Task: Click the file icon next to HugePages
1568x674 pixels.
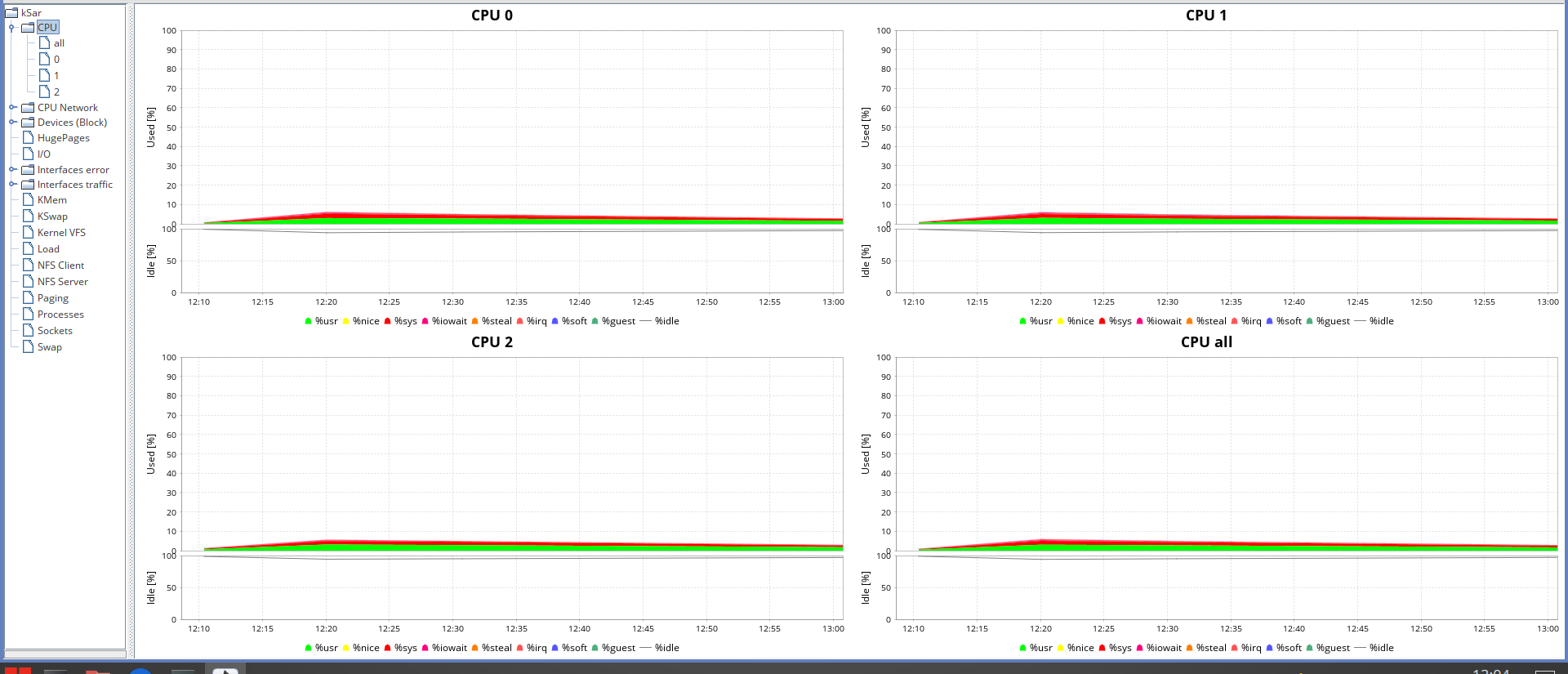Action: [x=29, y=138]
